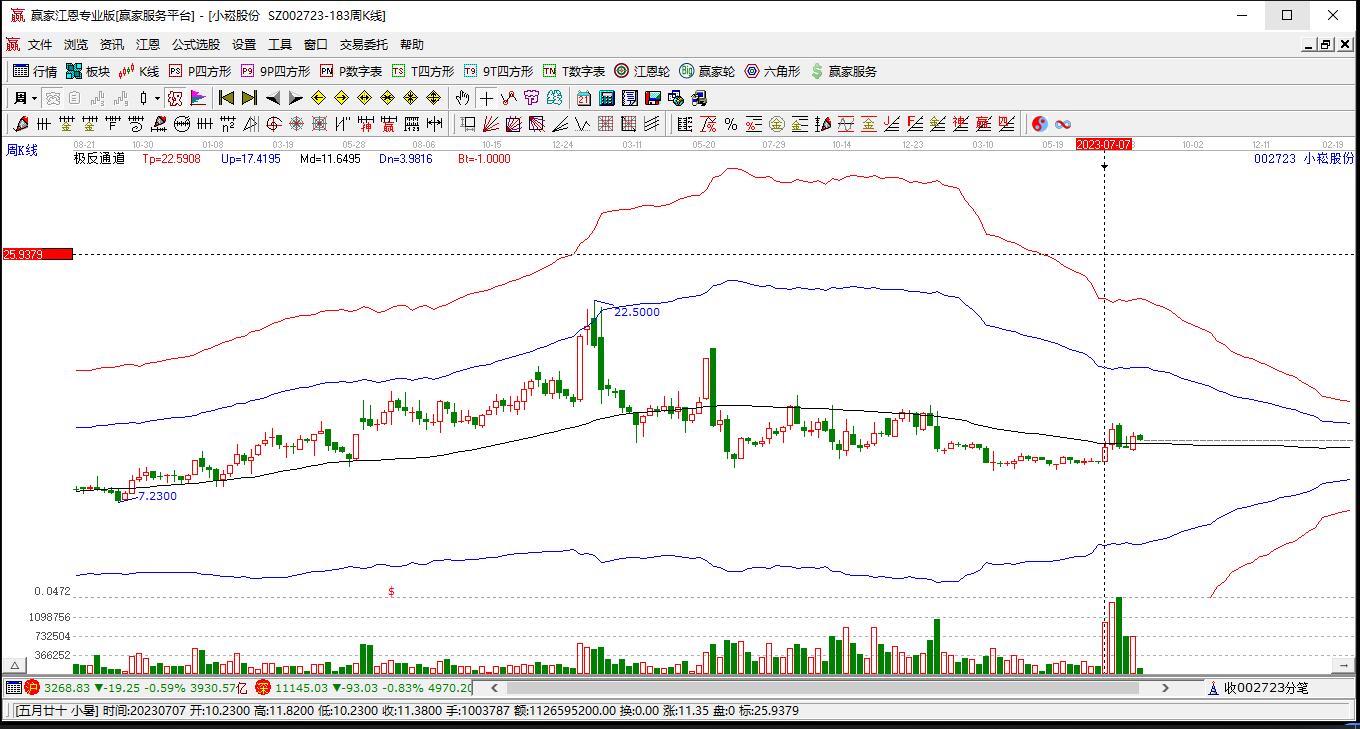The width and height of the screenshot is (1360, 729).
Task: Click the blue infinity symbol icon
Action: click(1063, 124)
